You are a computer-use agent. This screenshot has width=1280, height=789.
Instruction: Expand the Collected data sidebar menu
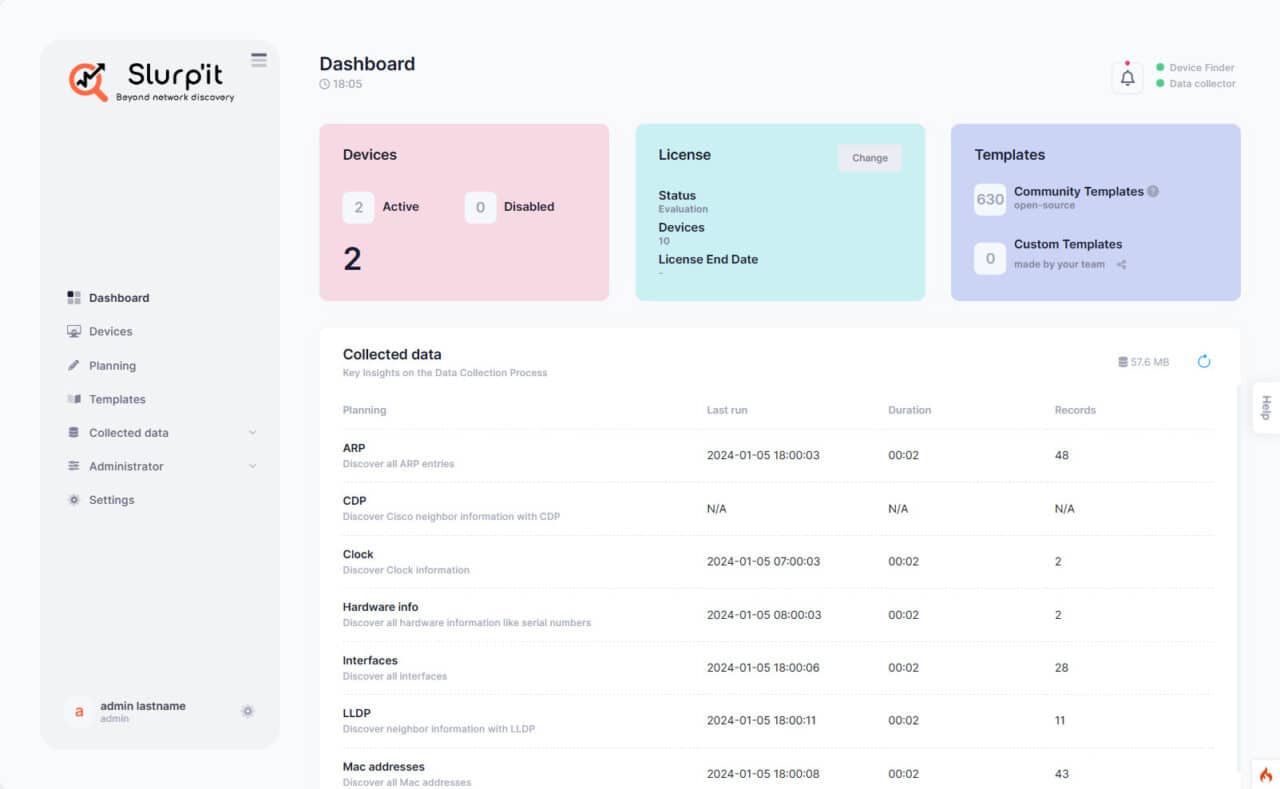[252, 433]
